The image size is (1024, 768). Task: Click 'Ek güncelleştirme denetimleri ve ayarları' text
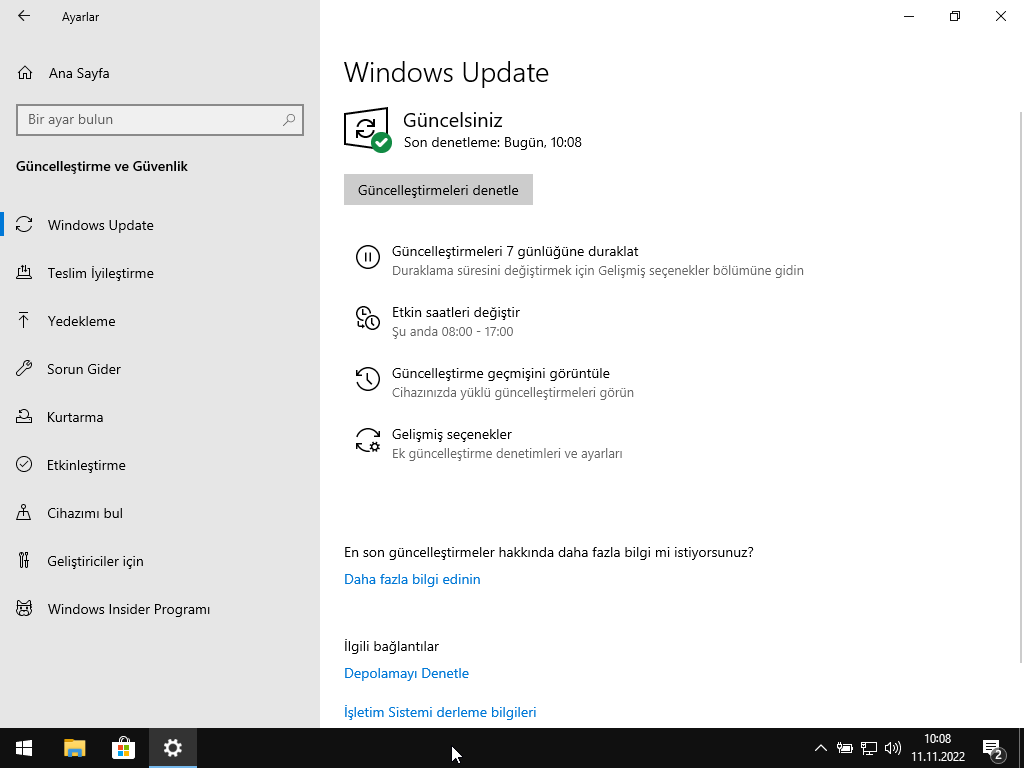click(507, 453)
